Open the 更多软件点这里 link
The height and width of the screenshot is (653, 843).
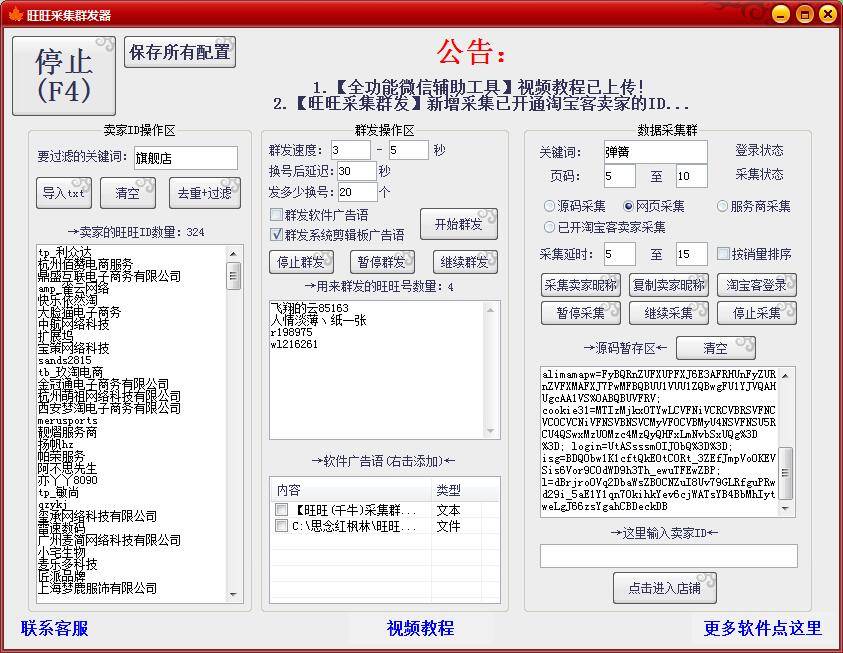click(x=763, y=628)
